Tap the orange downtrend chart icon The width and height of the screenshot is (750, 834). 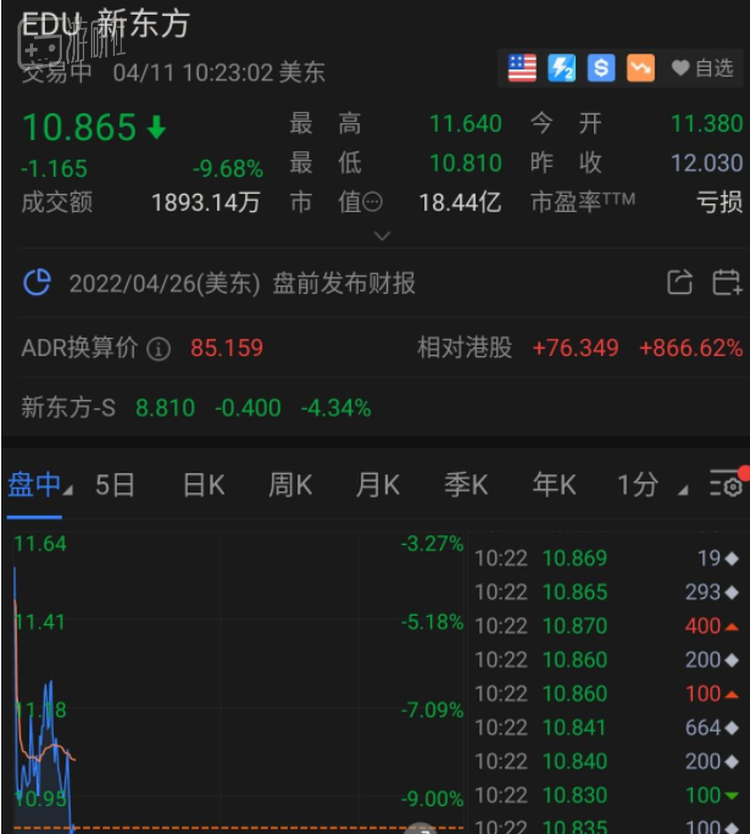[x=640, y=68]
